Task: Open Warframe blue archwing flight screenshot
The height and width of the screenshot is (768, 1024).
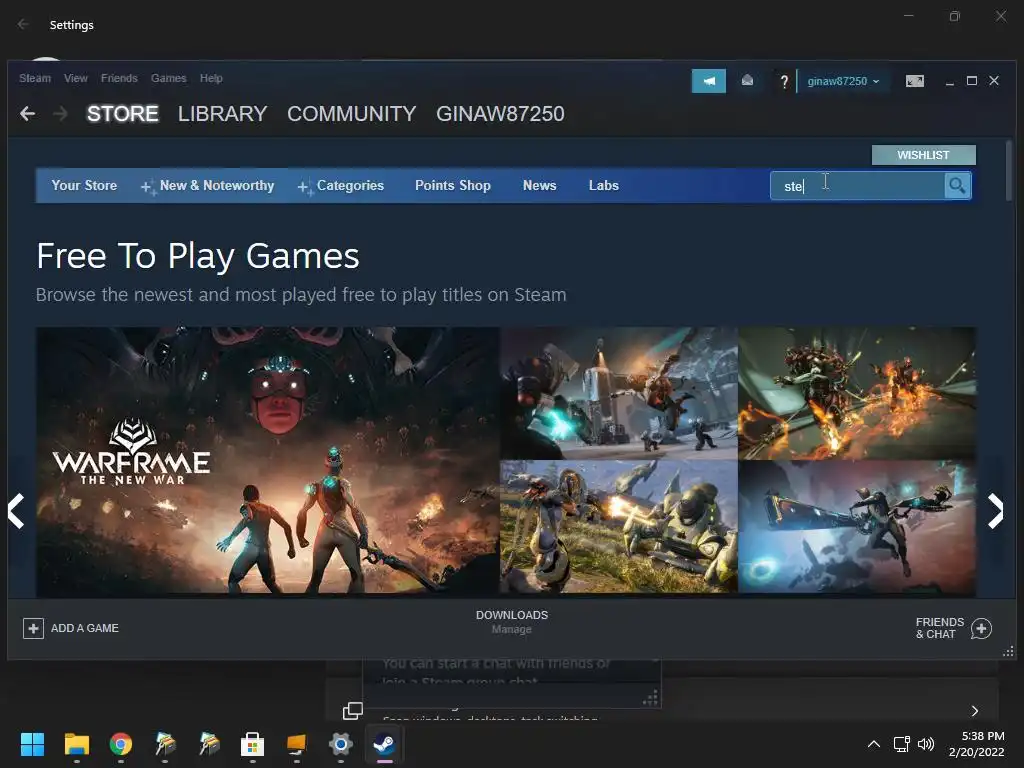Action: coord(857,527)
